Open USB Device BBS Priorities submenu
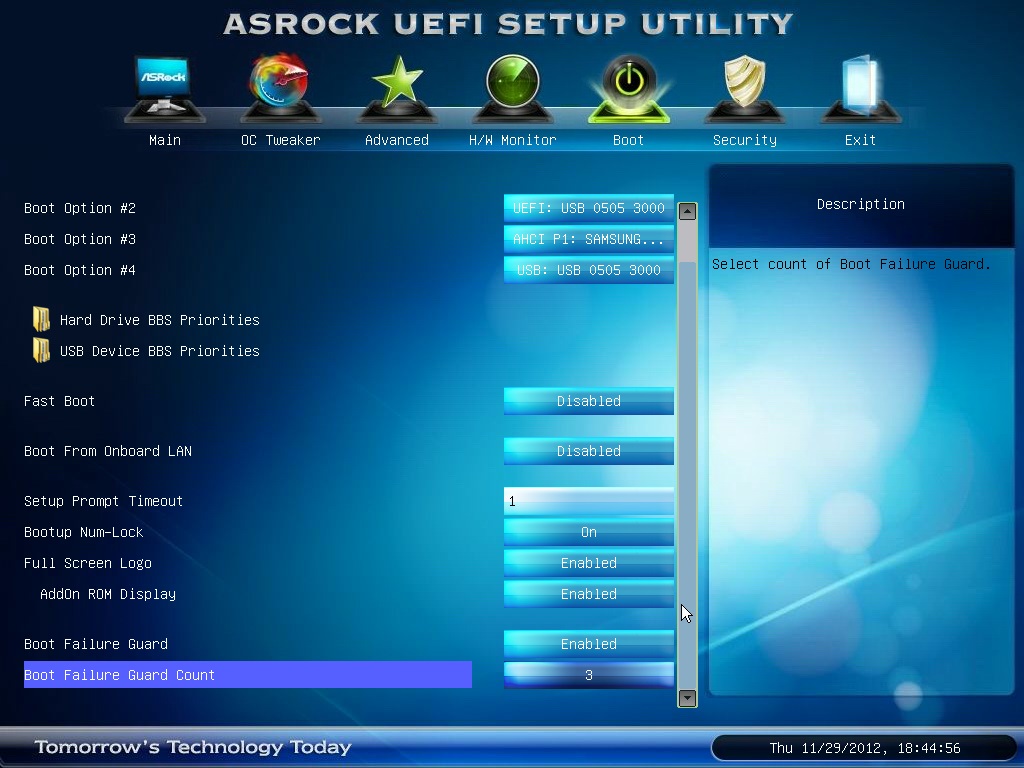 point(159,351)
